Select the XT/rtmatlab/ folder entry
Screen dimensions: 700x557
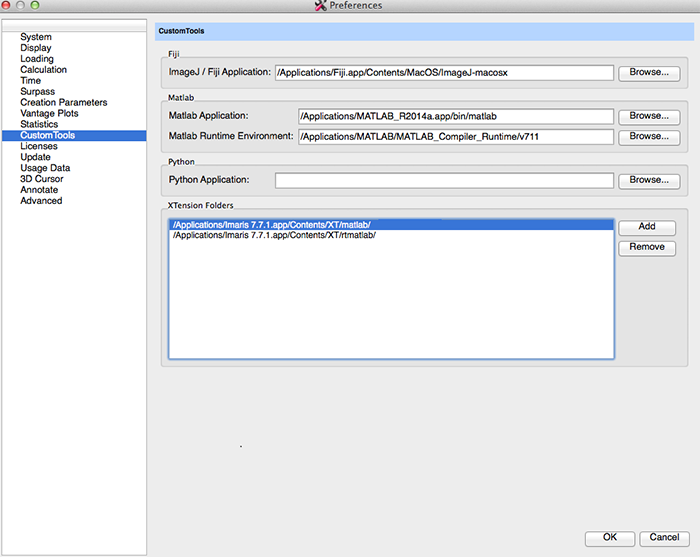click(391, 235)
